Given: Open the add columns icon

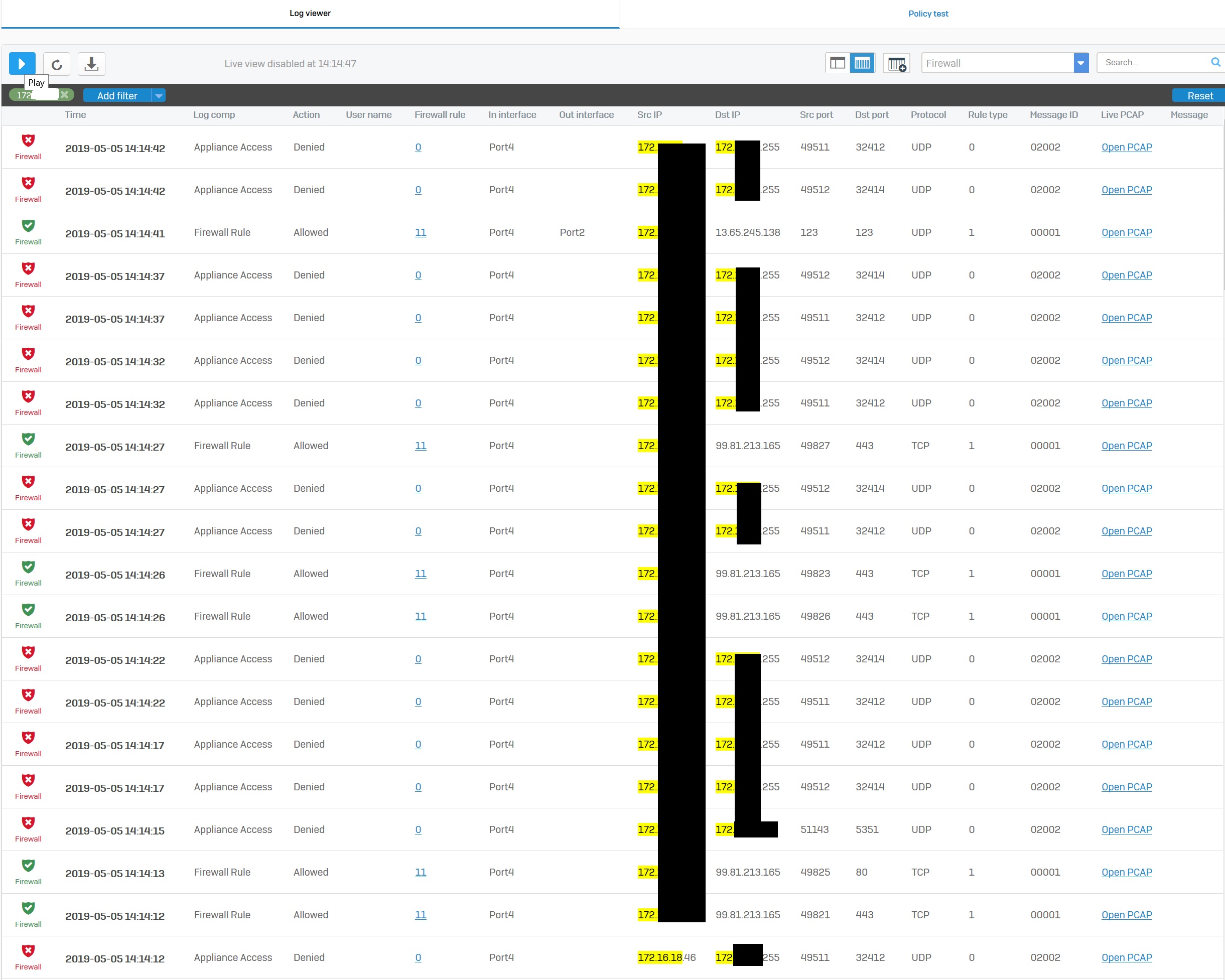Looking at the screenshot, I should point(897,64).
